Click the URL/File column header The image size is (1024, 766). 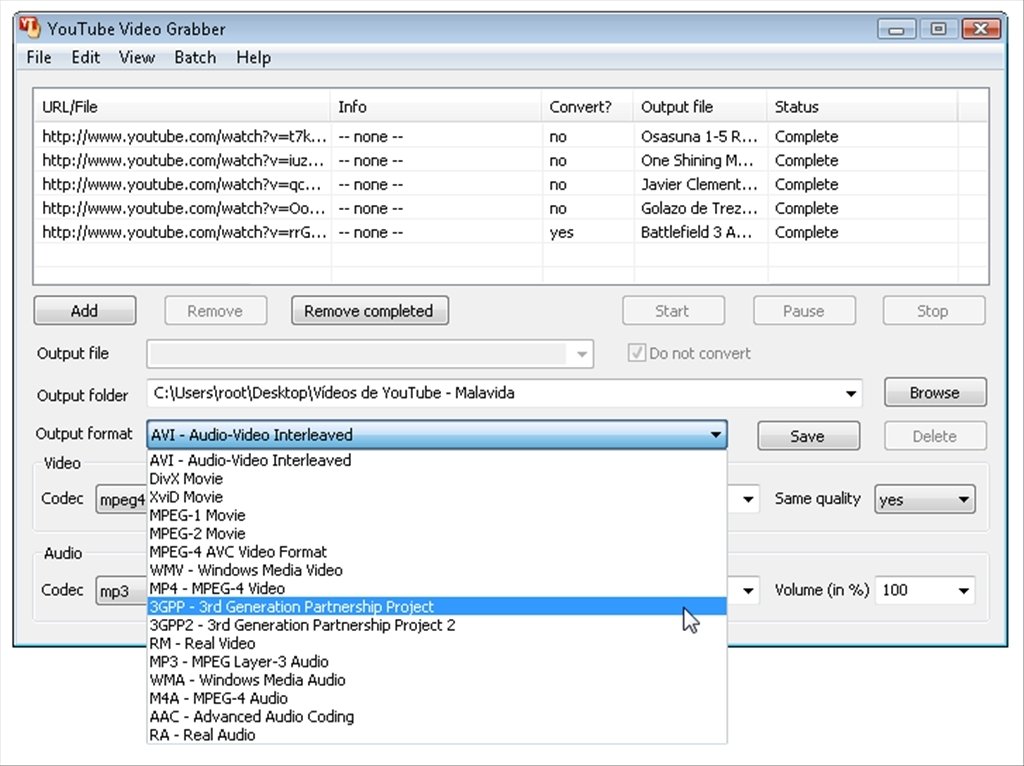pyautogui.click(x=182, y=106)
